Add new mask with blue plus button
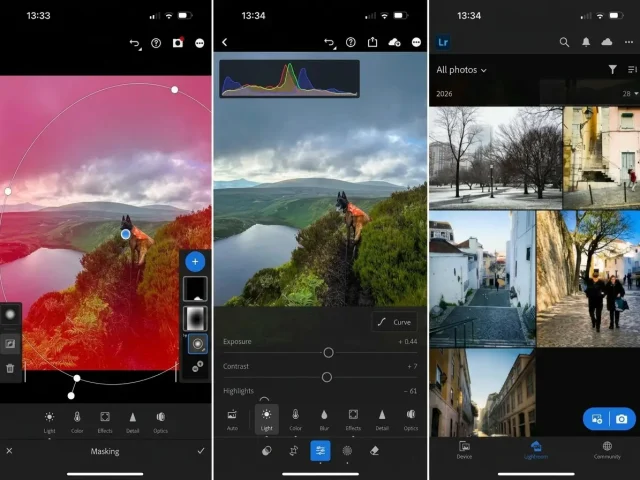The height and width of the screenshot is (480, 640). pyautogui.click(x=195, y=262)
